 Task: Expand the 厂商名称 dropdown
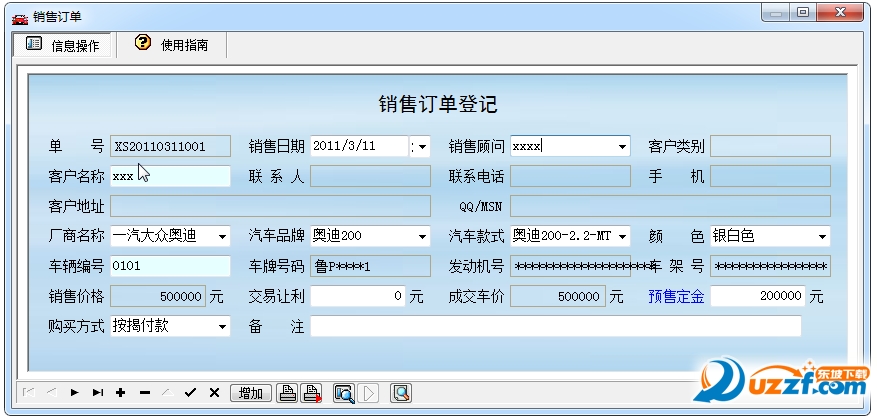222,237
